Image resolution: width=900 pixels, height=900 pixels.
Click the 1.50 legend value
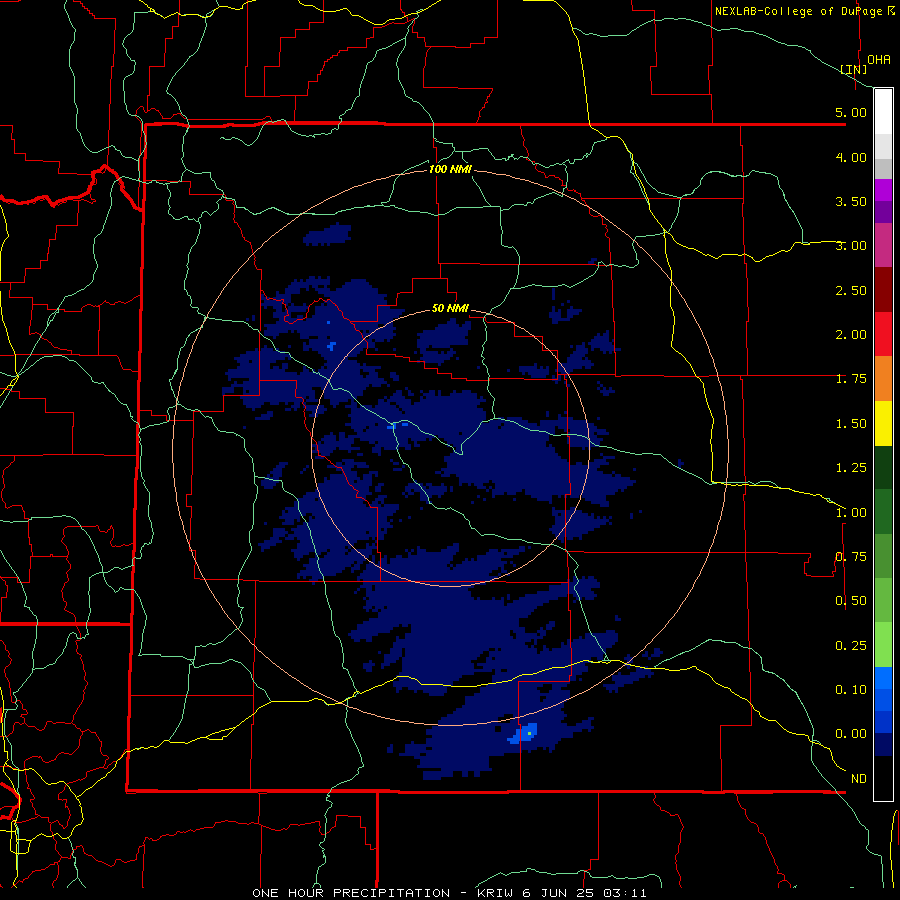coord(851,424)
